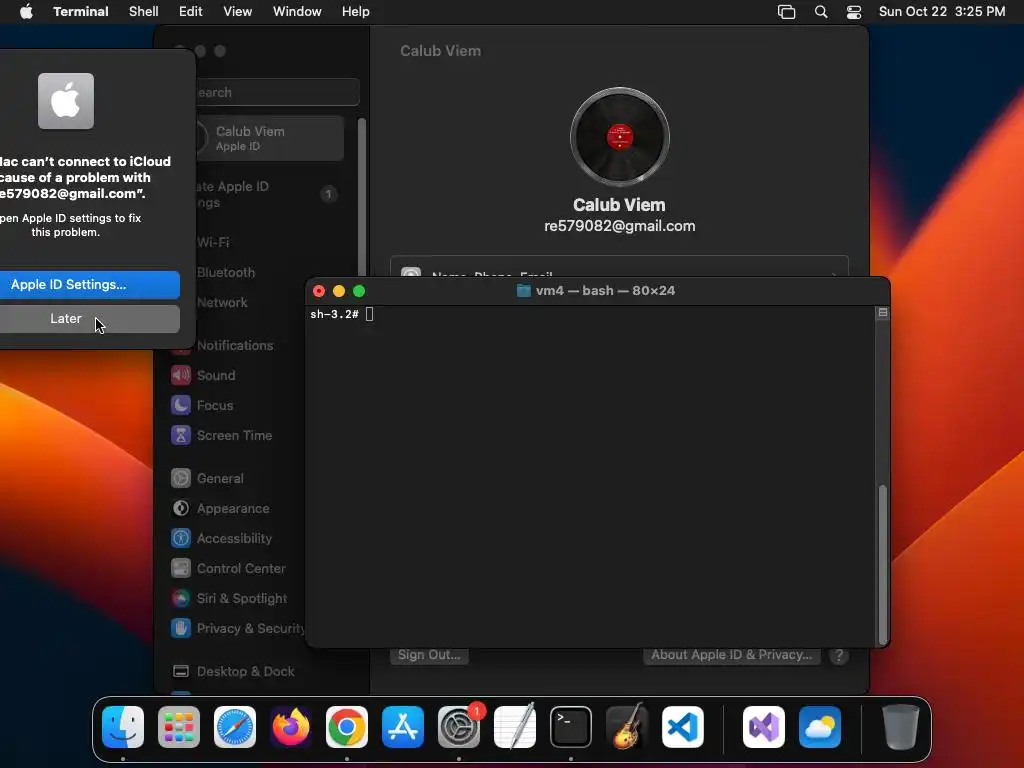Viewport: 1024px width, 768px height.
Task: Open the Window menu
Action: pos(297,12)
